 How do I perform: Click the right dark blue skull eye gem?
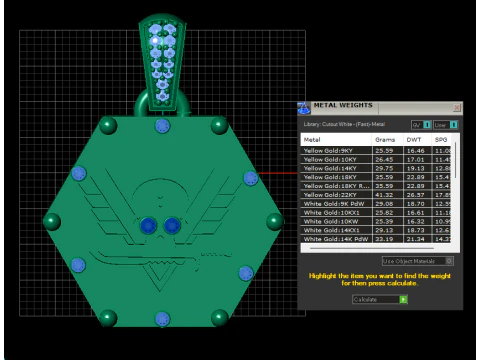point(172,225)
